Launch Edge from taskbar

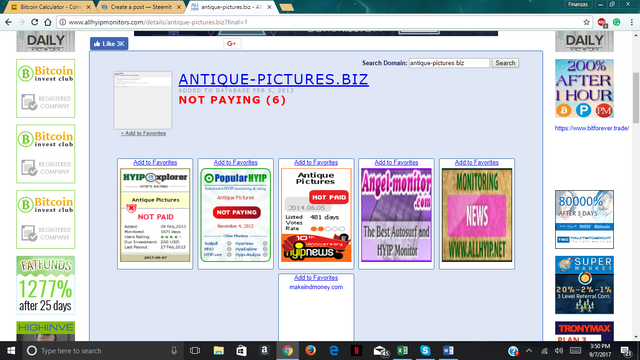(x=333, y=351)
